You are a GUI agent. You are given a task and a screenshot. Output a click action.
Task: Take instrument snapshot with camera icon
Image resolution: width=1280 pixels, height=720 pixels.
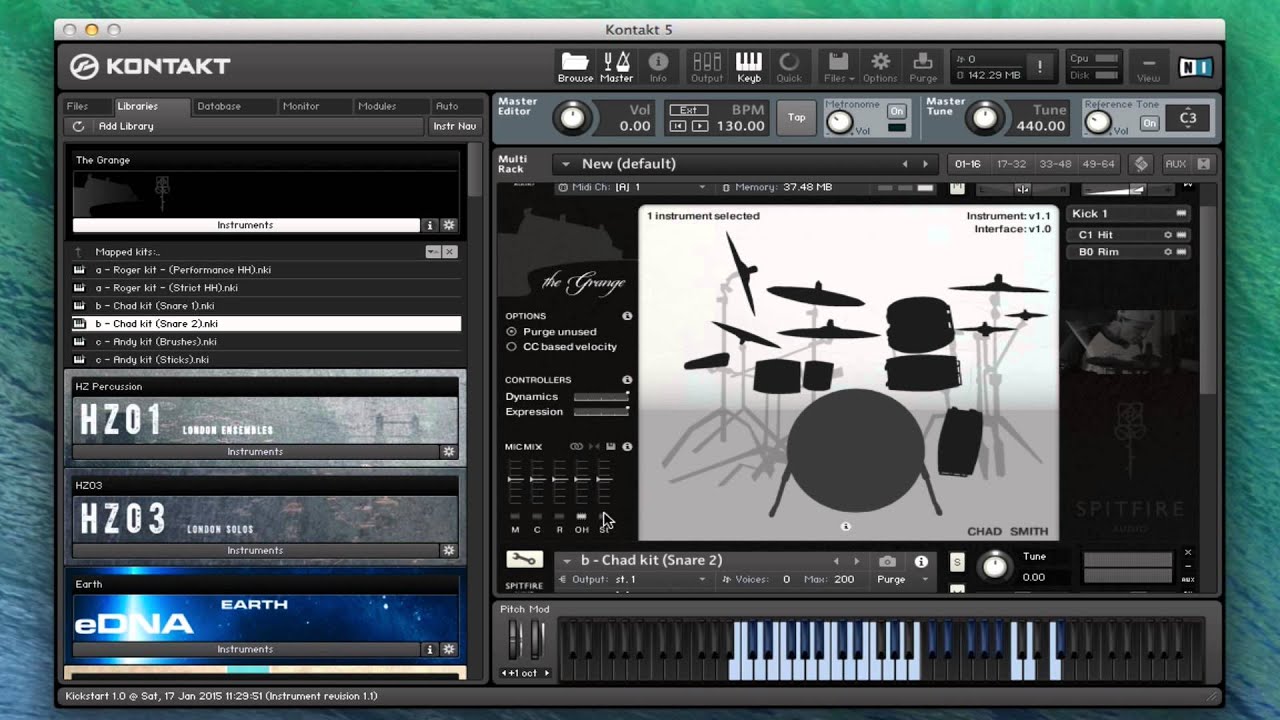tap(887, 562)
